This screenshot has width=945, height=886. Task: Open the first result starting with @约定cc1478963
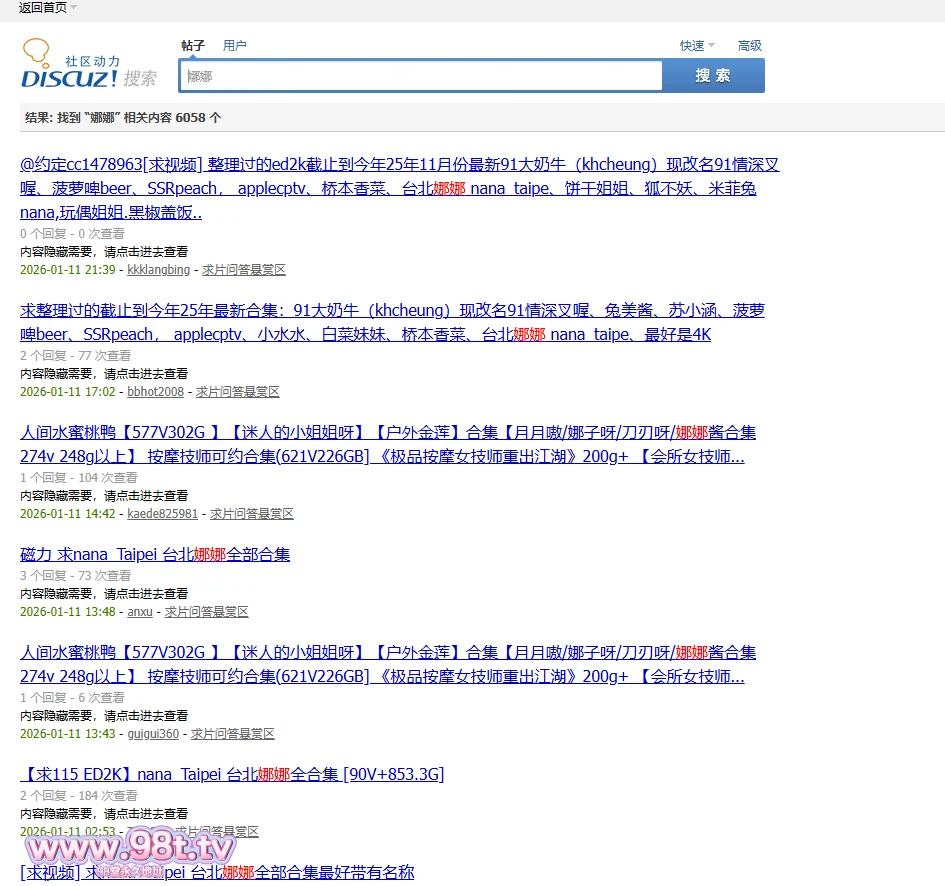(x=400, y=165)
